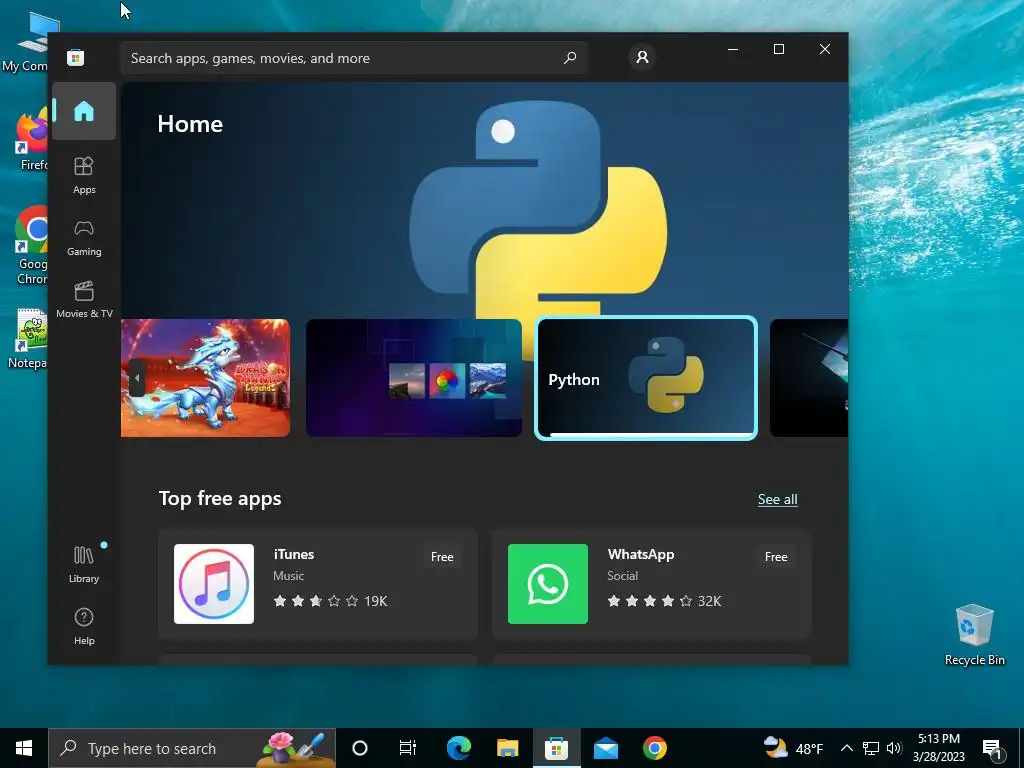This screenshot has height=768, width=1024.
Task: Open Mail app from taskbar
Action: 605,748
